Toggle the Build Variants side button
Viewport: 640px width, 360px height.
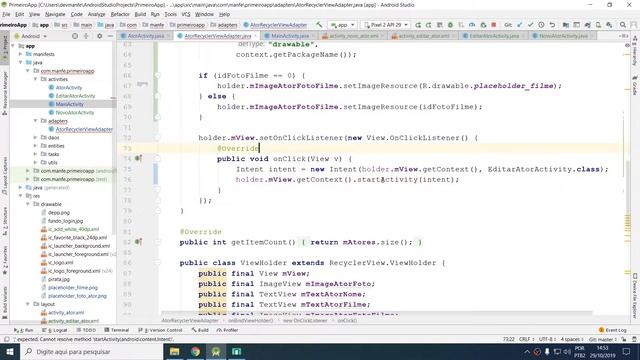click(x=5, y=302)
